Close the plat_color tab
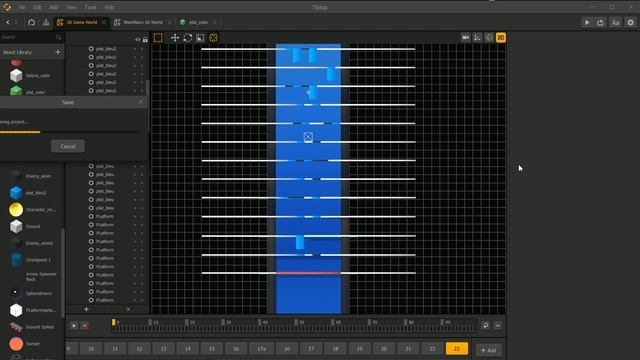This screenshot has width=640, height=360. (x=215, y=22)
